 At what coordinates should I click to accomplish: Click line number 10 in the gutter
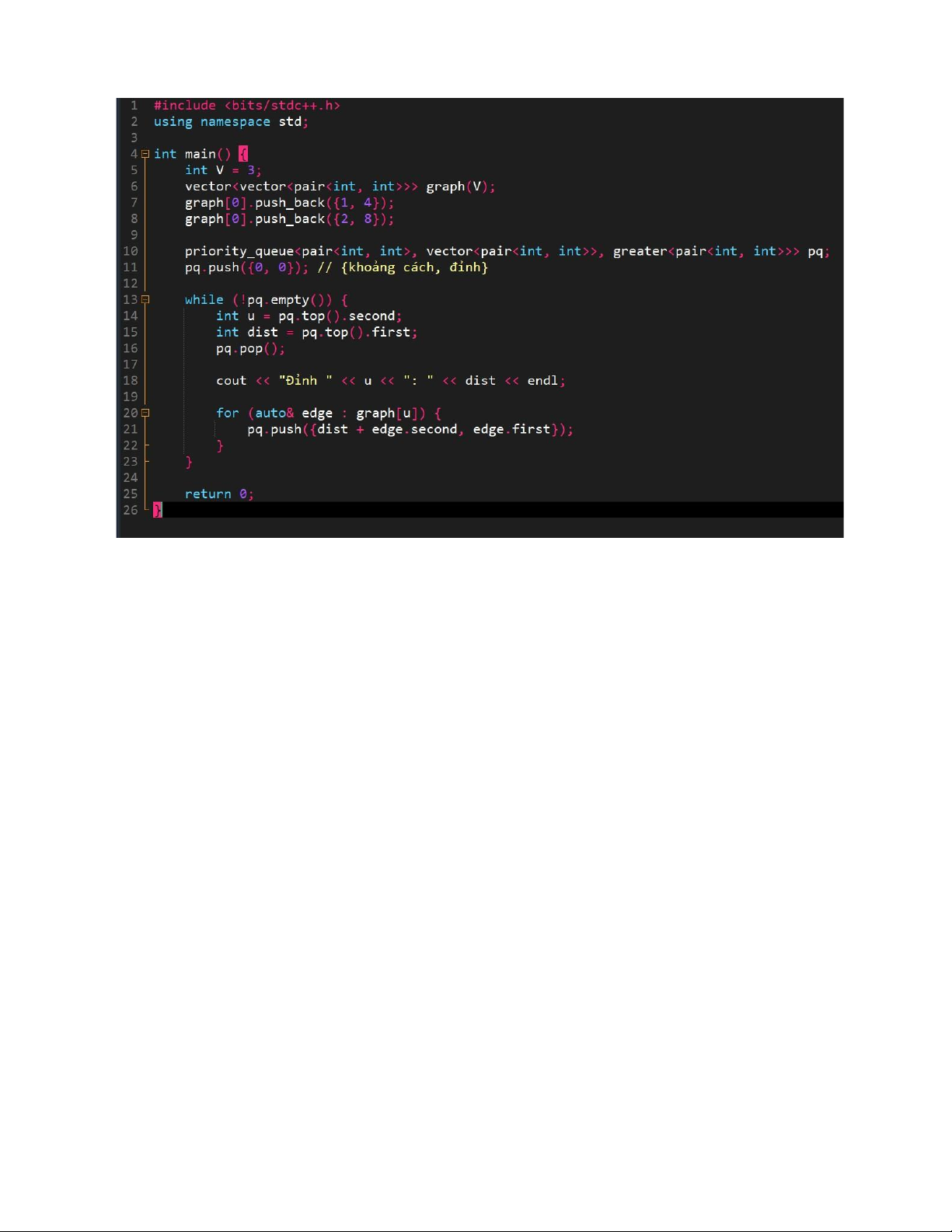130,251
